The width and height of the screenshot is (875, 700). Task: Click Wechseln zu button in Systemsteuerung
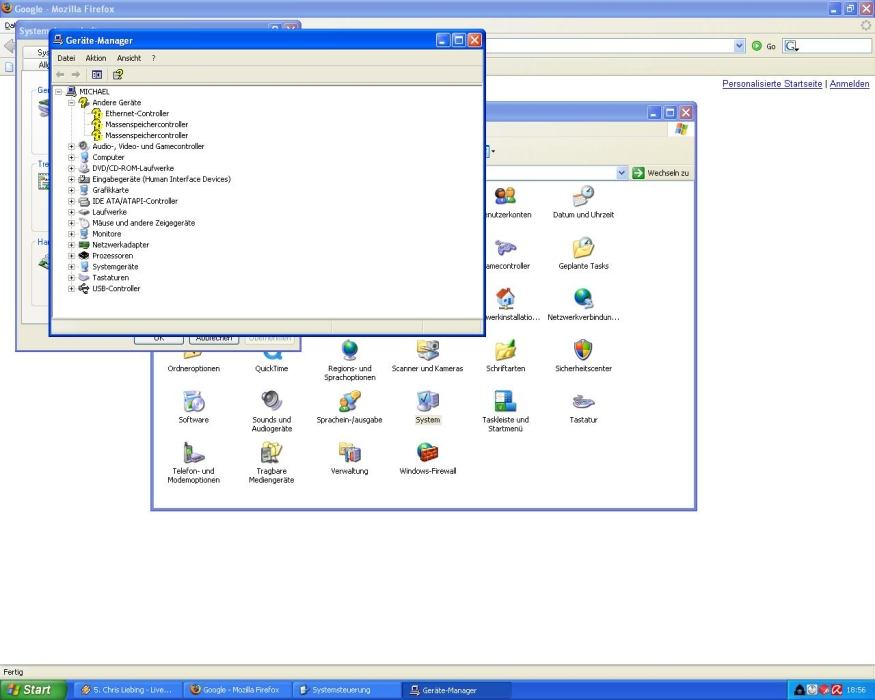click(x=661, y=173)
